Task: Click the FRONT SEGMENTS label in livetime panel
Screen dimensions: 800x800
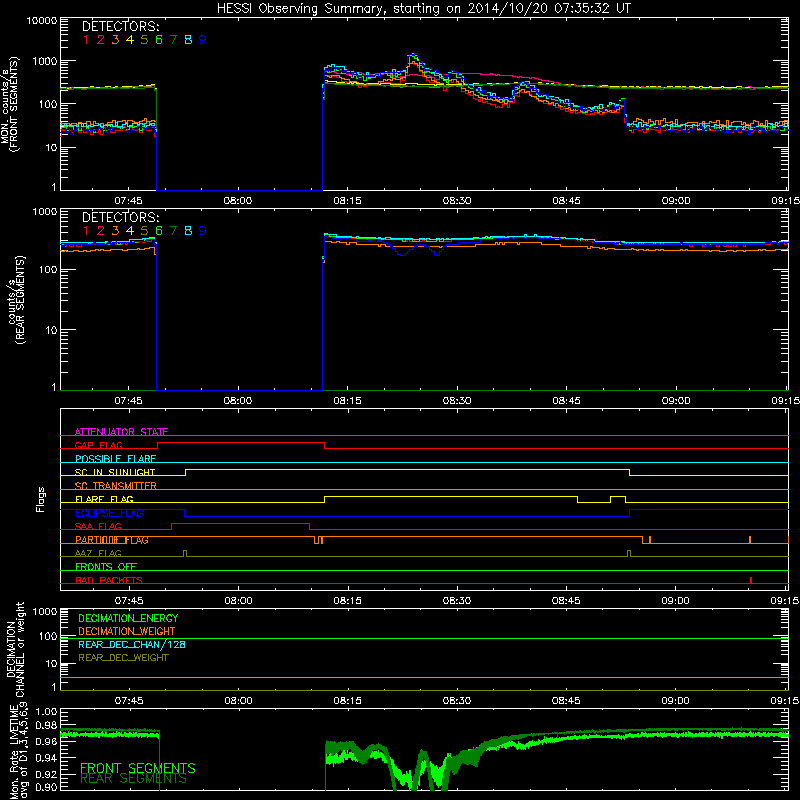Action: pyautogui.click(x=138, y=768)
